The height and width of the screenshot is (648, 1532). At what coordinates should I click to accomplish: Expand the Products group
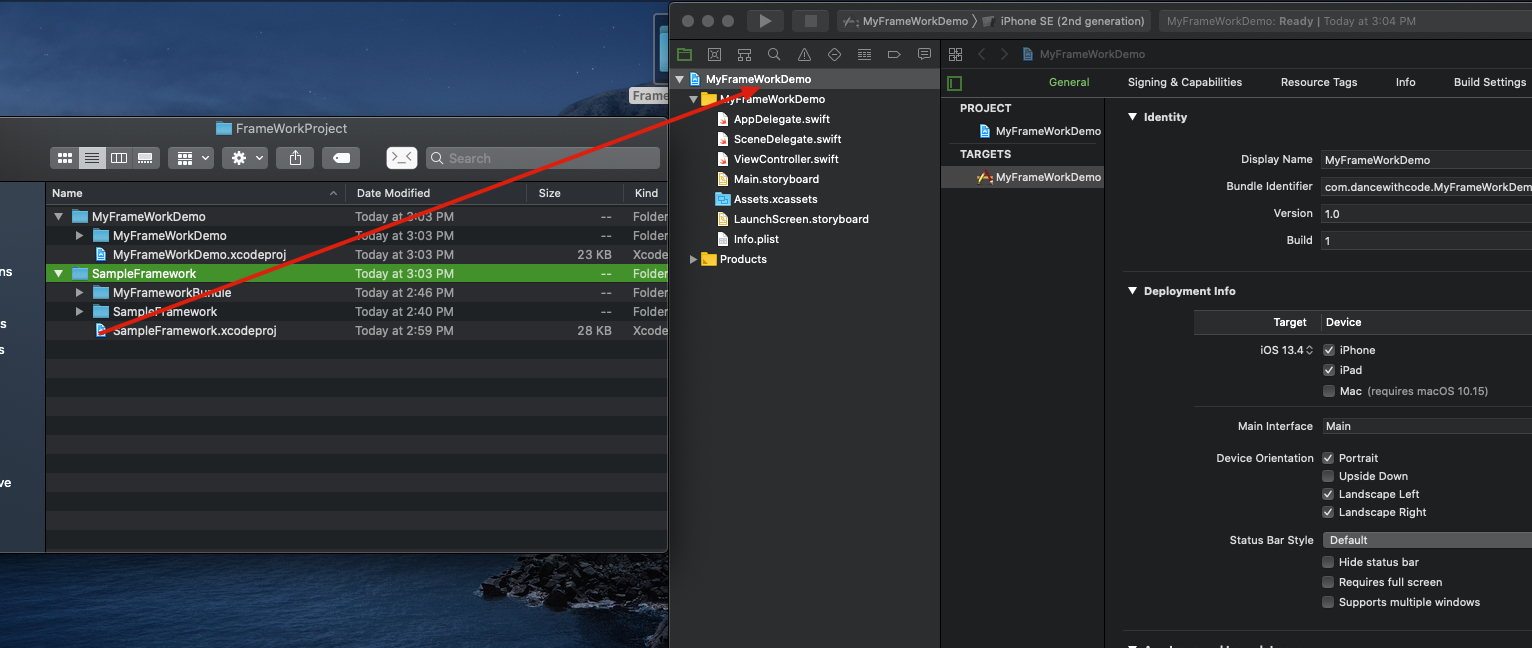[694, 259]
